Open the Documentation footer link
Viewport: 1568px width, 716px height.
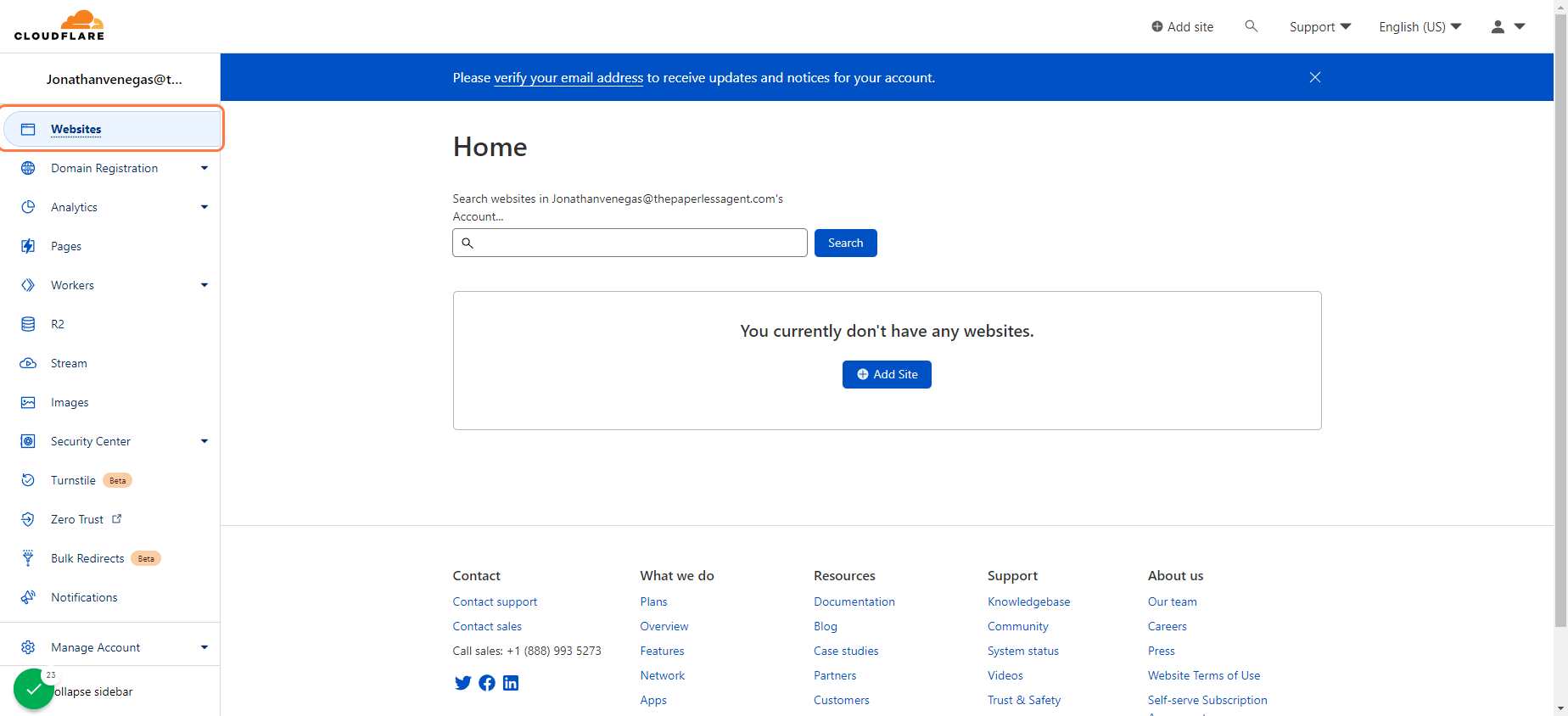[854, 601]
